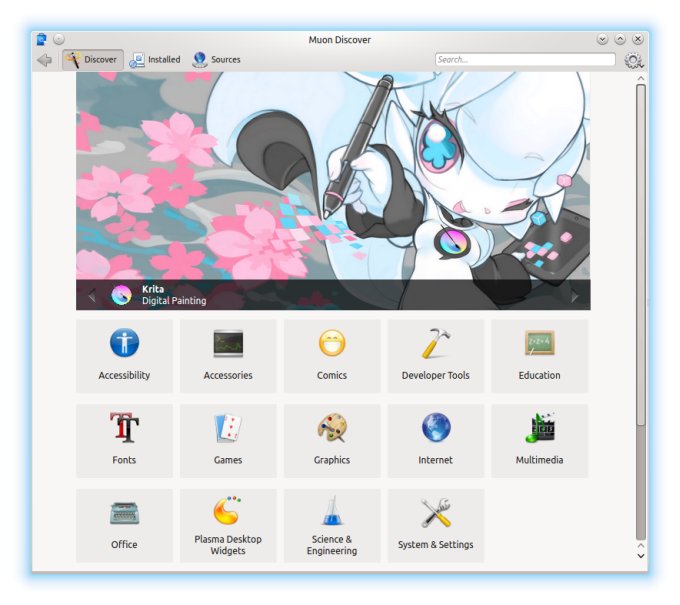
Task: Select the Office typewriter icon
Action: pyautogui.click(x=124, y=514)
